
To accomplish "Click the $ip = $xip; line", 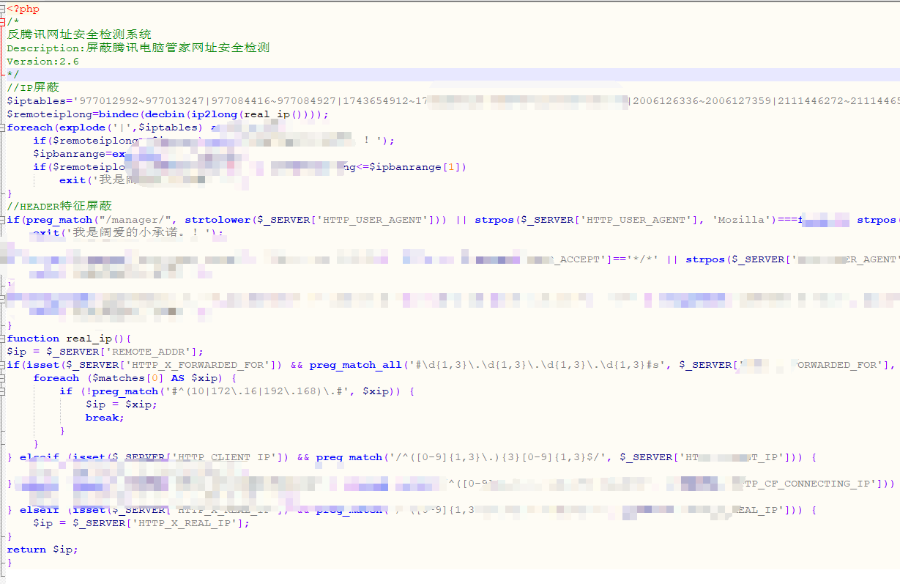I will (121, 405).
